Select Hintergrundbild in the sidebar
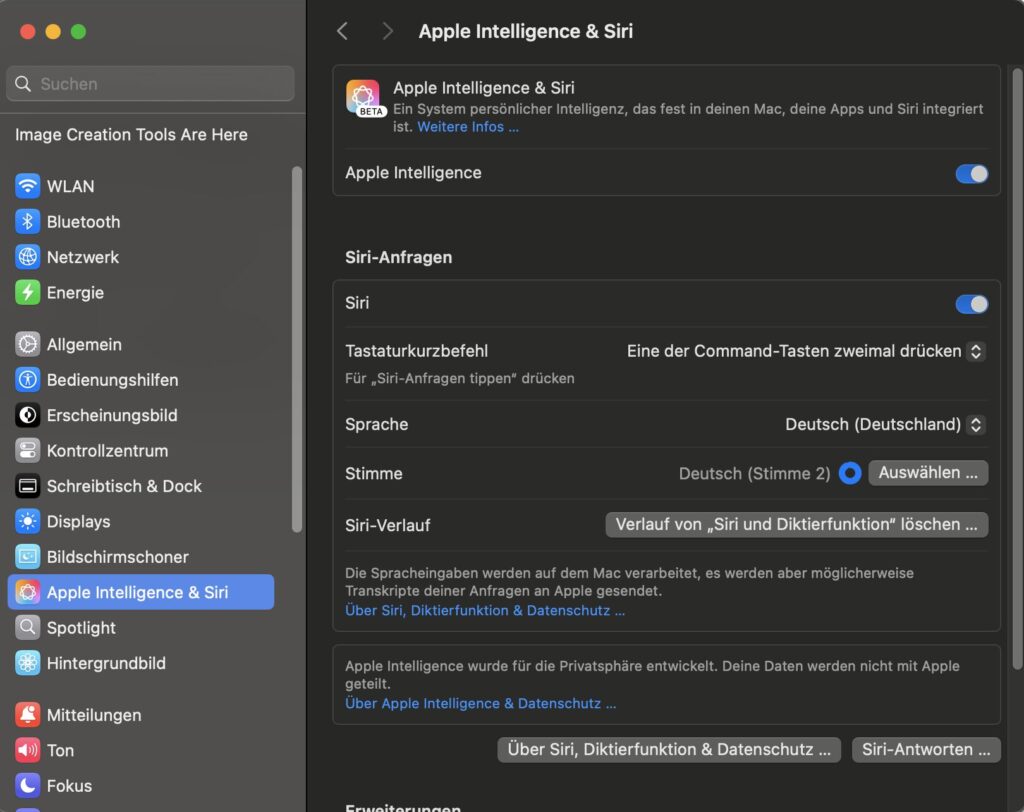Viewport: 1024px width, 812px height. coord(106,662)
